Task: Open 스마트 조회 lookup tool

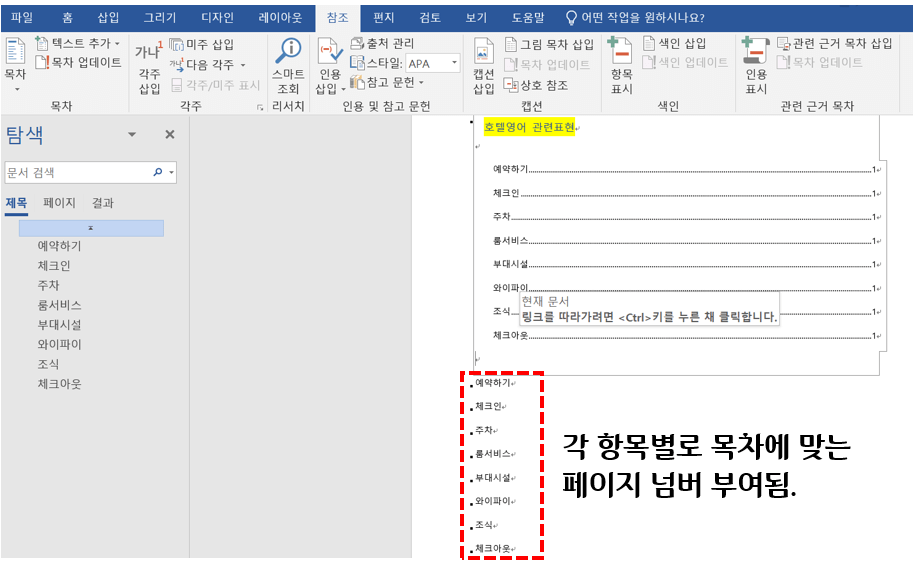Action: [288, 65]
